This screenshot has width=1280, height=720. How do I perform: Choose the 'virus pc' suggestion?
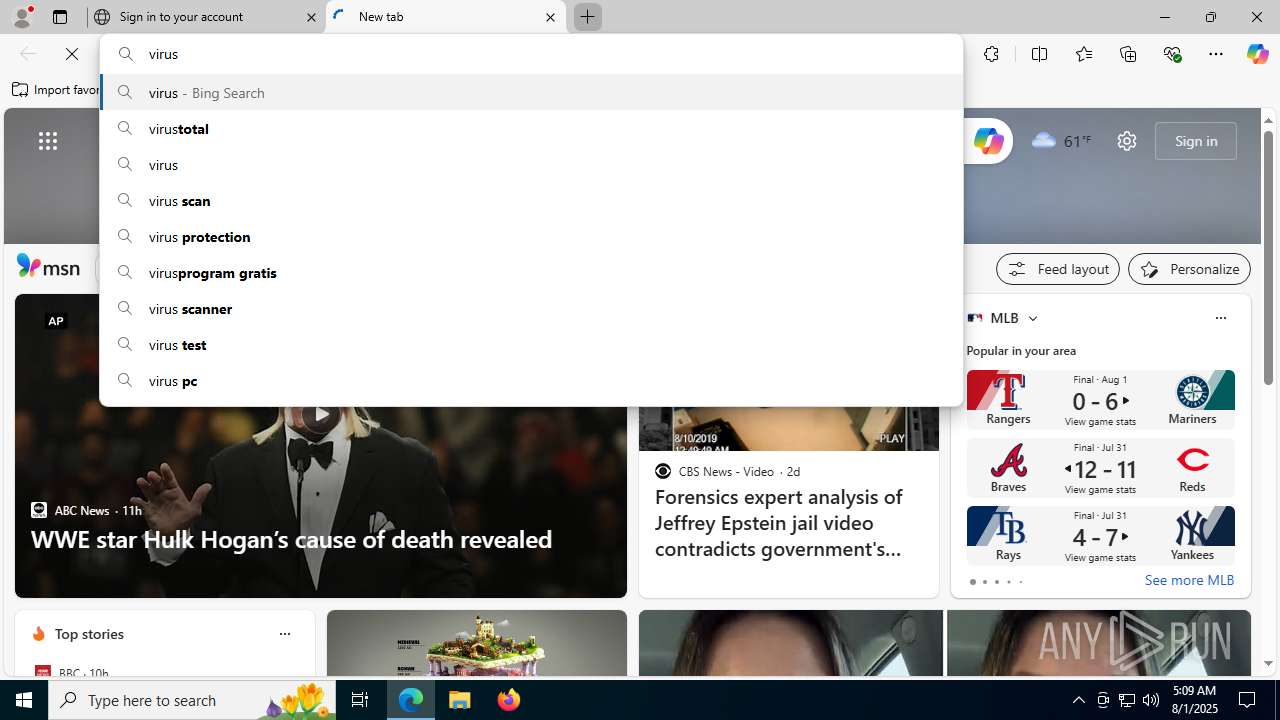pos(531,380)
